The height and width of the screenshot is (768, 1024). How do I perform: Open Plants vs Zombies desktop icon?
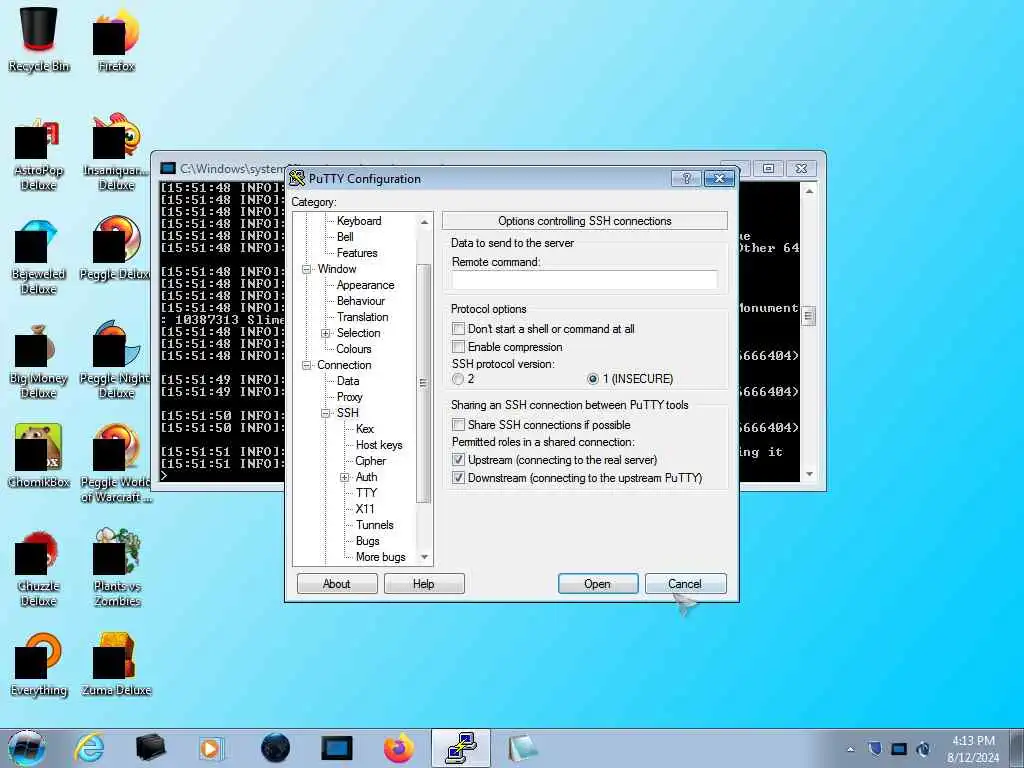[116, 567]
